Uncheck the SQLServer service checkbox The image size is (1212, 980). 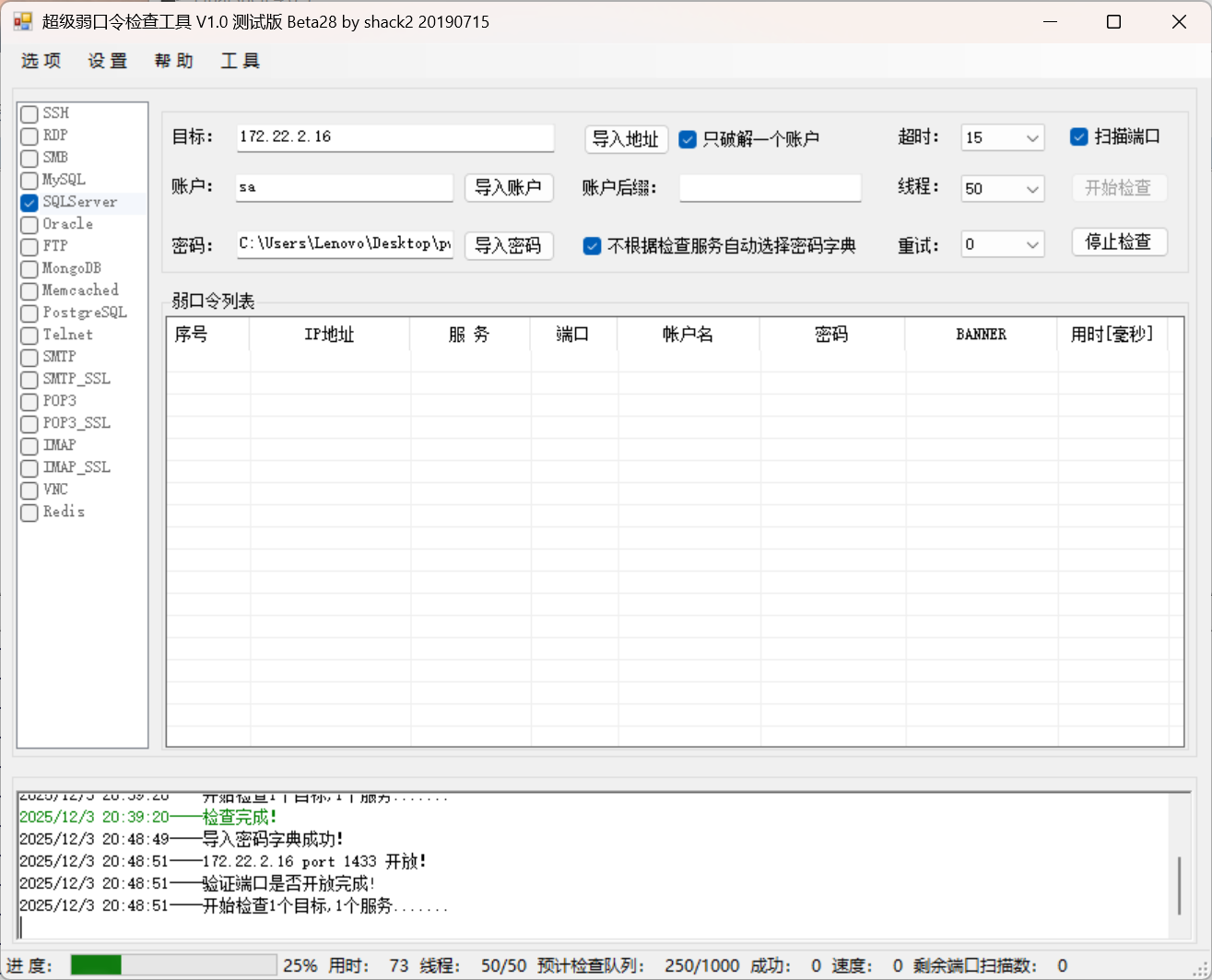coord(29,203)
